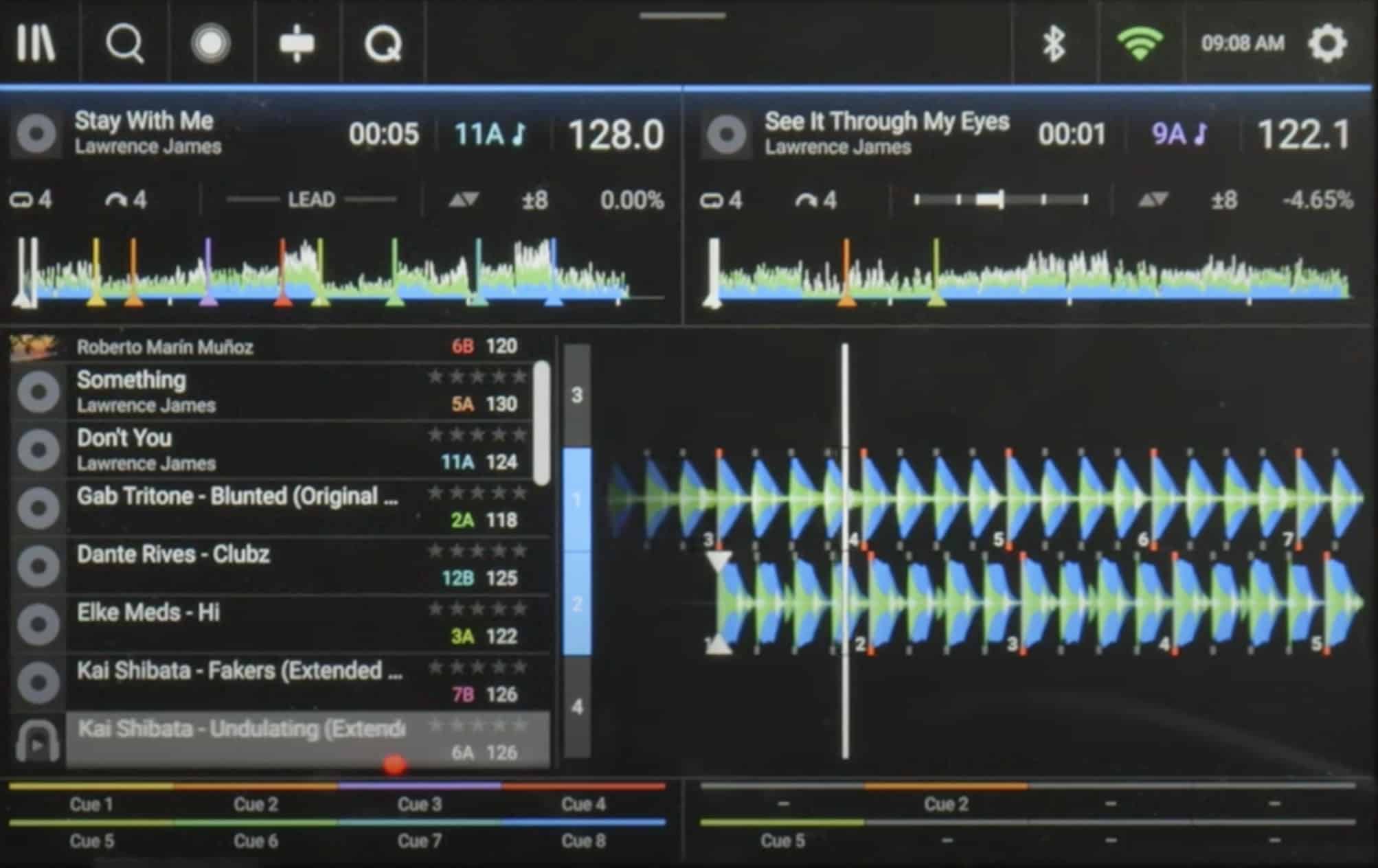Screen dimensions: 1378x868
Task: Open the library browser icon
Action: tap(36, 43)
